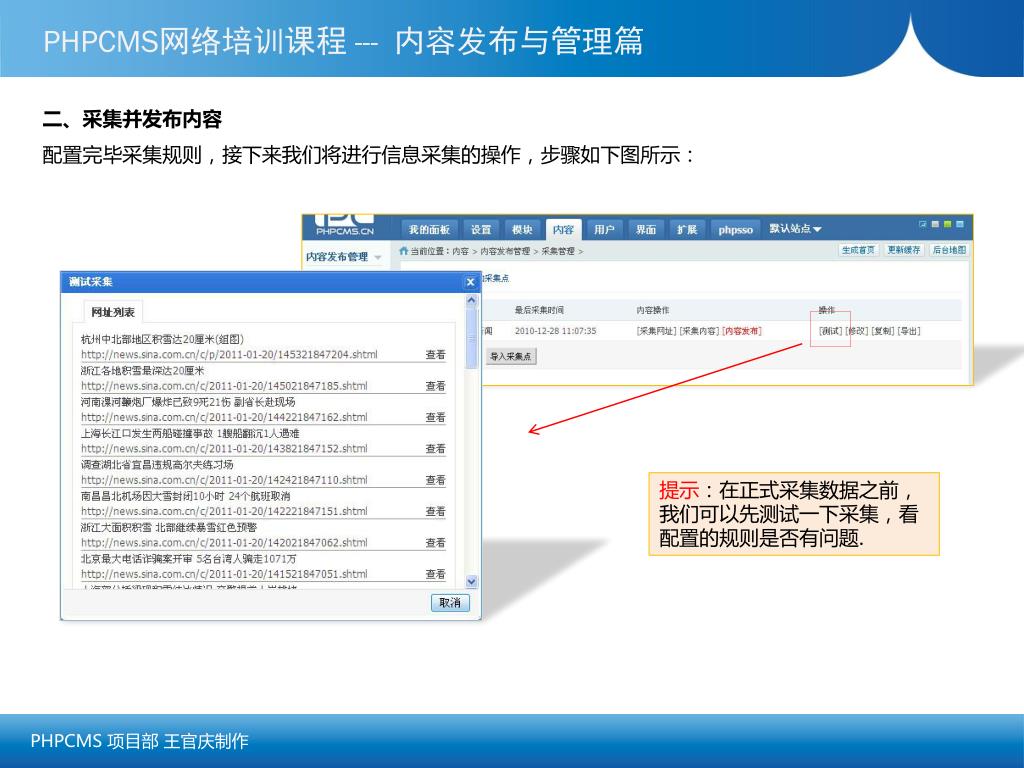Click the title 调查湖北省宜昌违规高尔夫练习场

point(157,465)
